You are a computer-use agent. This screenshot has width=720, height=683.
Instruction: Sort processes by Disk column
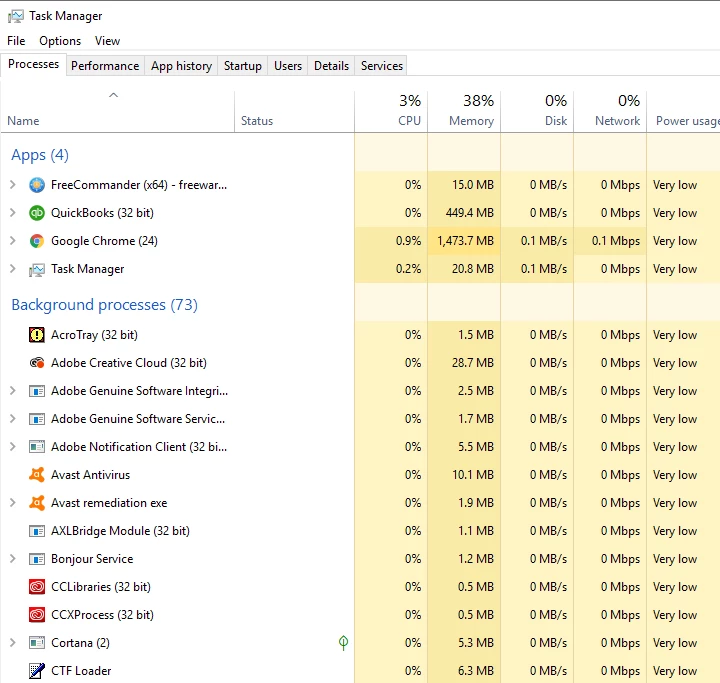537,112
